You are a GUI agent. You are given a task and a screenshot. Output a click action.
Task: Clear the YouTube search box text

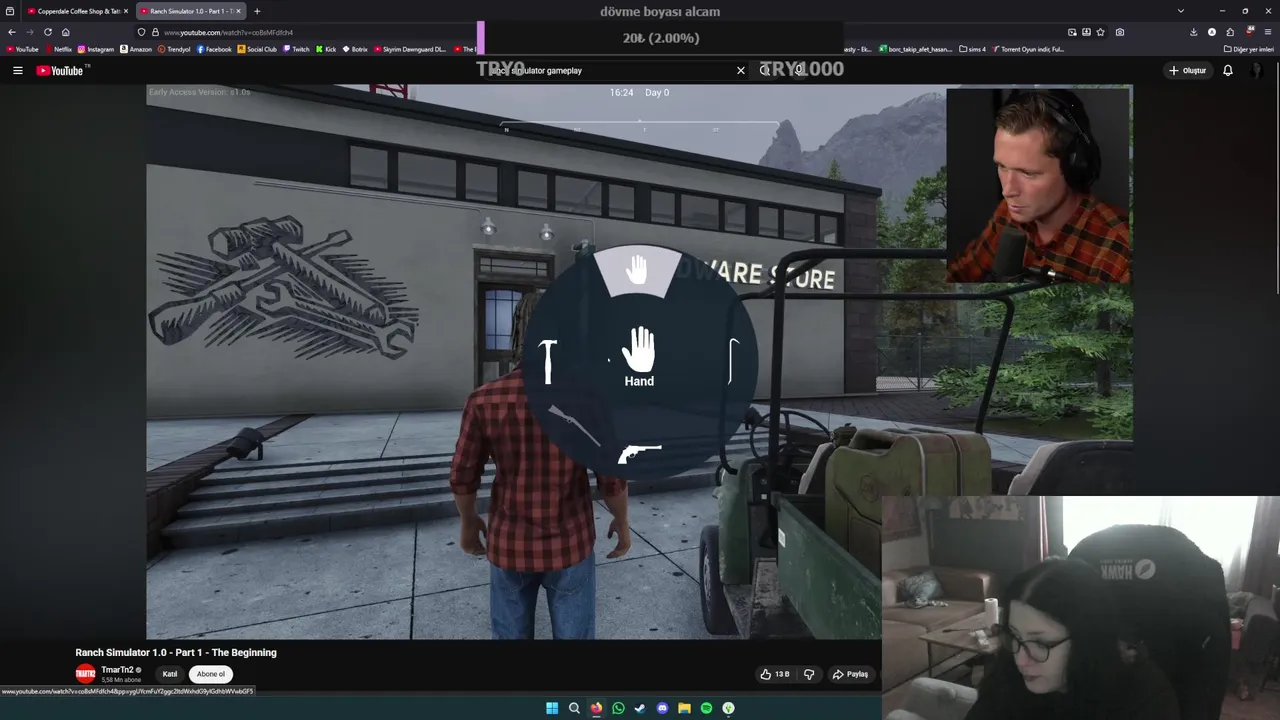coord(741,70)
